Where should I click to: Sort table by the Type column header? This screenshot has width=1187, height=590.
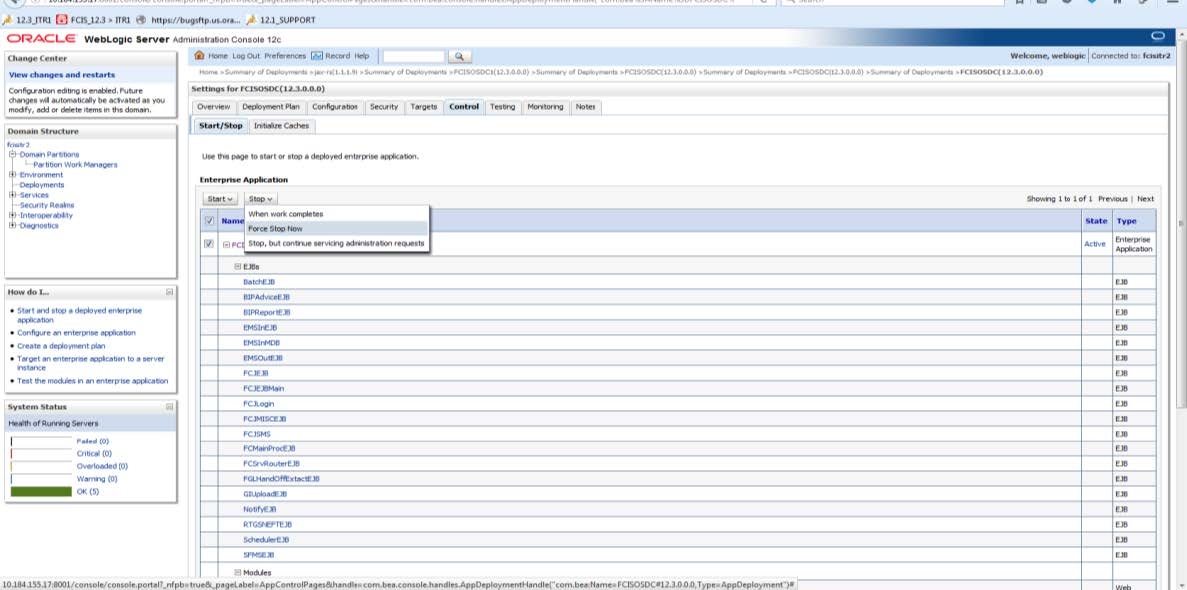point(1126,220)
